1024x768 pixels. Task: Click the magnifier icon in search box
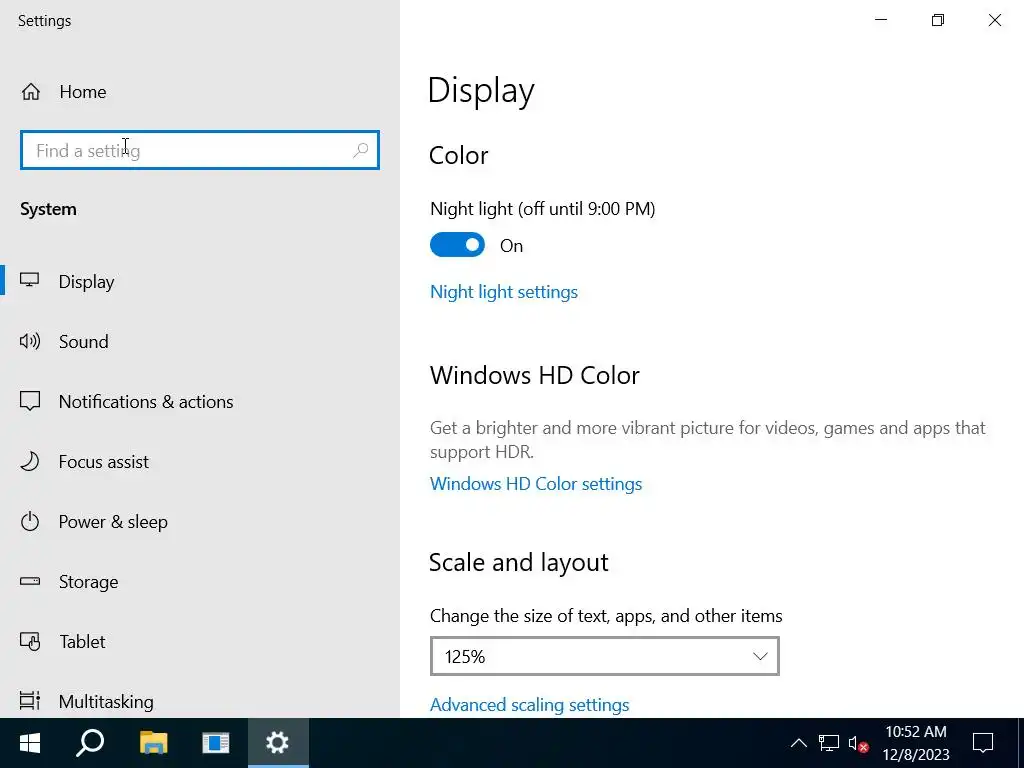pos(360,151)
